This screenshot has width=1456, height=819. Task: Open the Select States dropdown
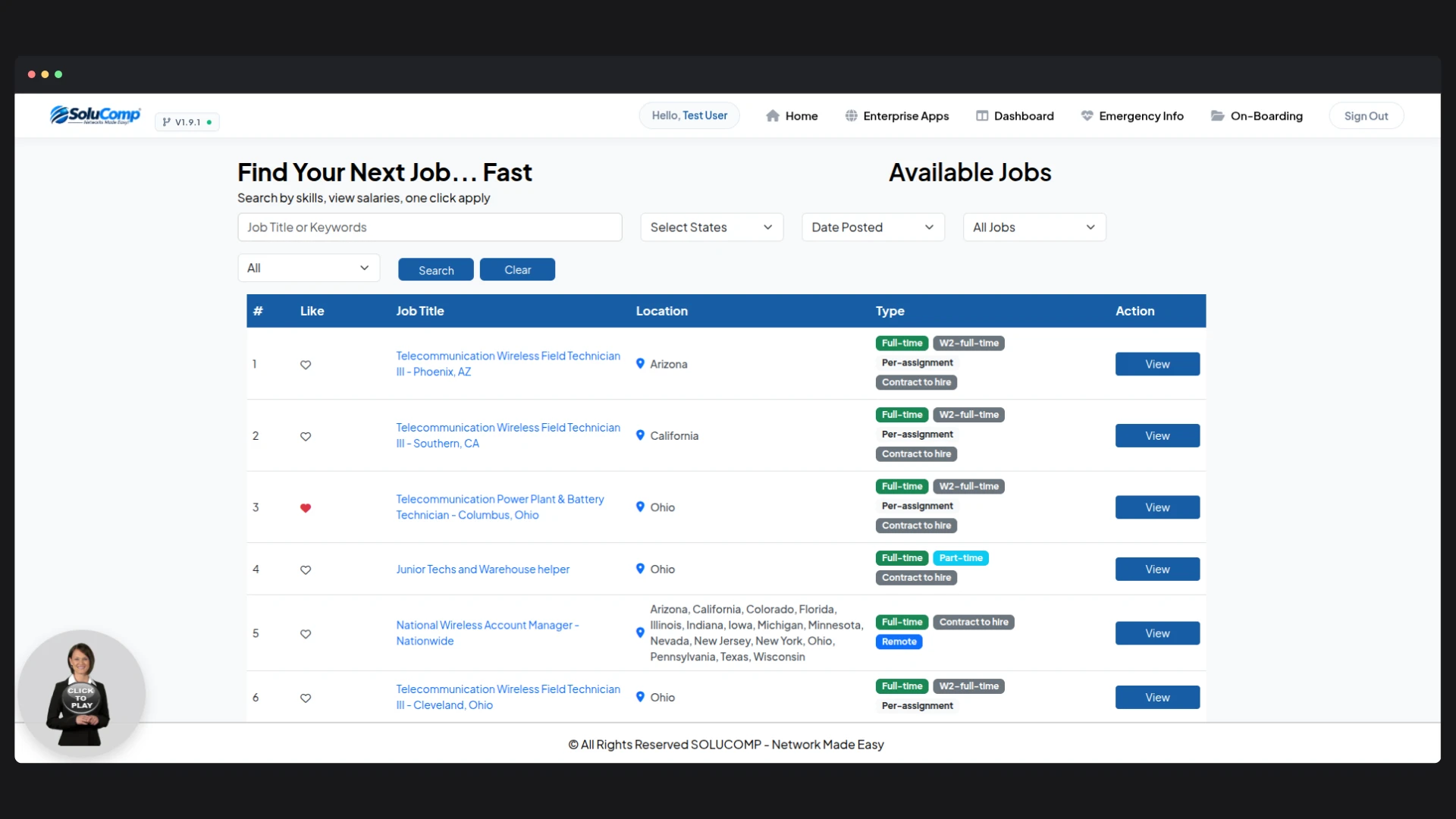click(x=711, y=227)
